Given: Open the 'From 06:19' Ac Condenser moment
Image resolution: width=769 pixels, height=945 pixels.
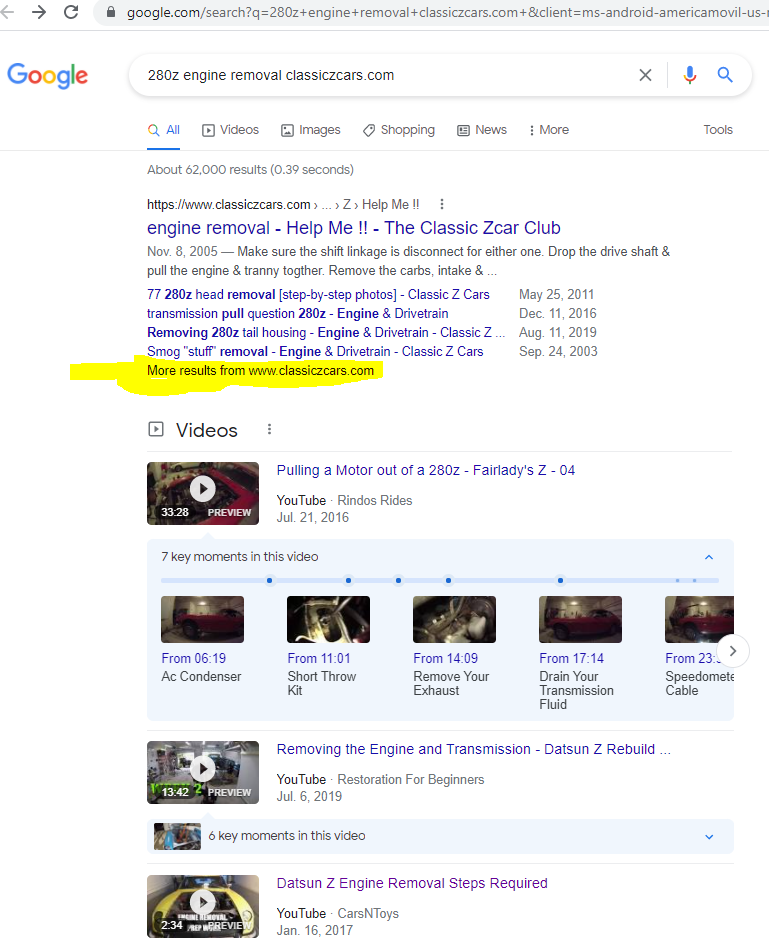Looking at the screenshot, I should click(202, 640).
